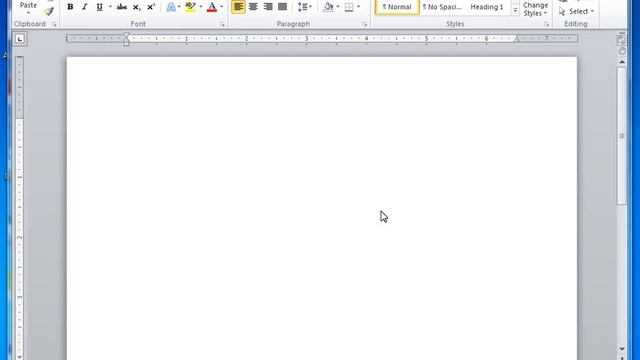
Task: Click vertical scrollbar down arrow
Action: pyautogui.click(x=622, y=349)
